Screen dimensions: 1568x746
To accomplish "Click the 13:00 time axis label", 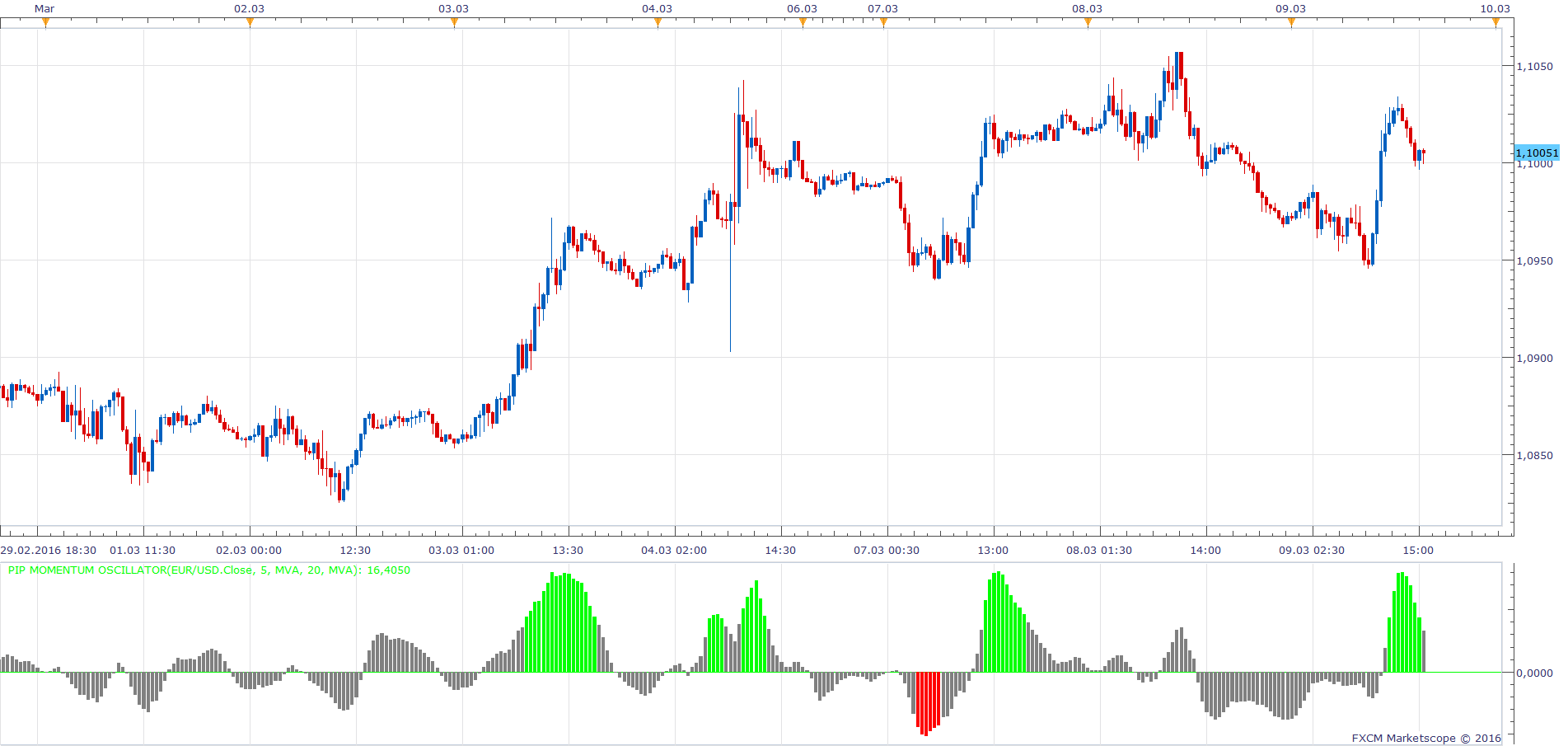I will 993,550.
